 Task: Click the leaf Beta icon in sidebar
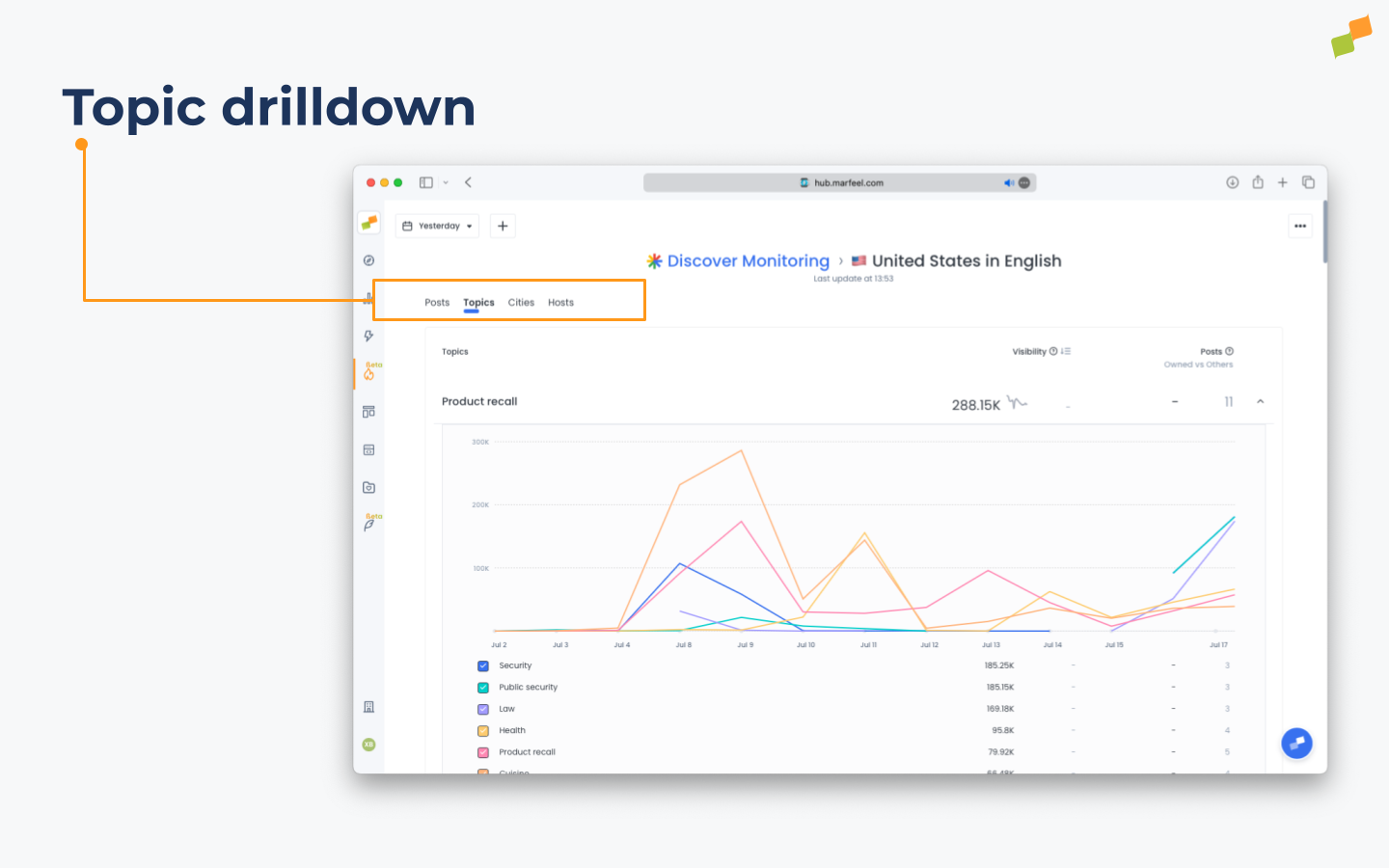[368, 524]
